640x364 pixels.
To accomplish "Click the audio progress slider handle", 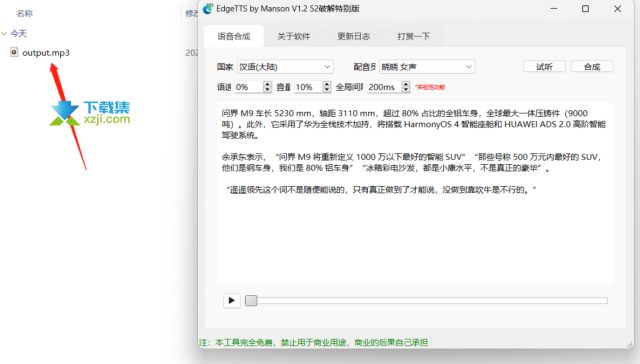I will click(x=251, y=301).
